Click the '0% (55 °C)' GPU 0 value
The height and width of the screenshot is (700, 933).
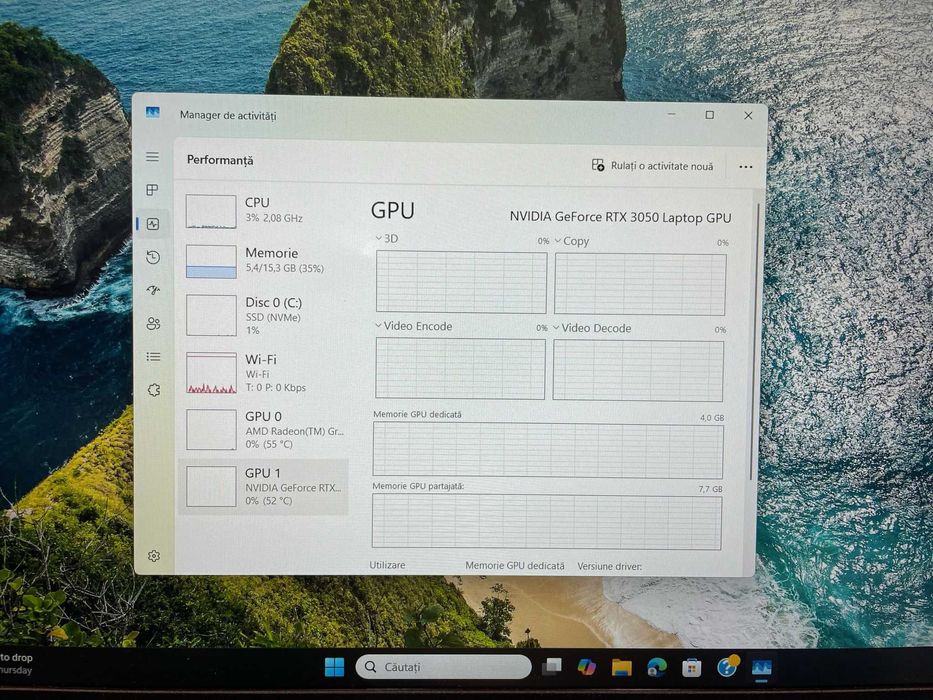coord(269,444)
